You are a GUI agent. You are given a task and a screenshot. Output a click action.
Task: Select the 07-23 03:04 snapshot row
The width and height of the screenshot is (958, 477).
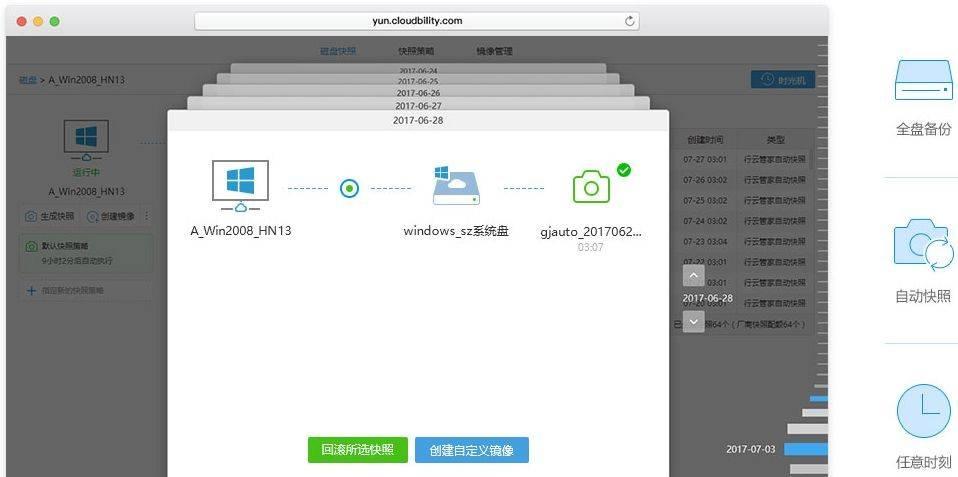pyautogui.click(x=742, y=242)
